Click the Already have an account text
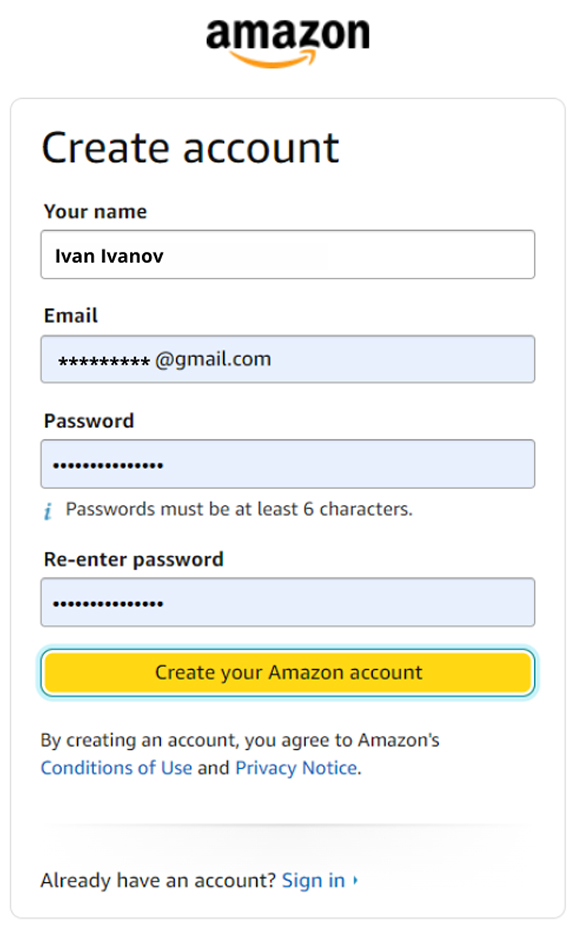Viewport: 576px width, 928px height. 158,881
